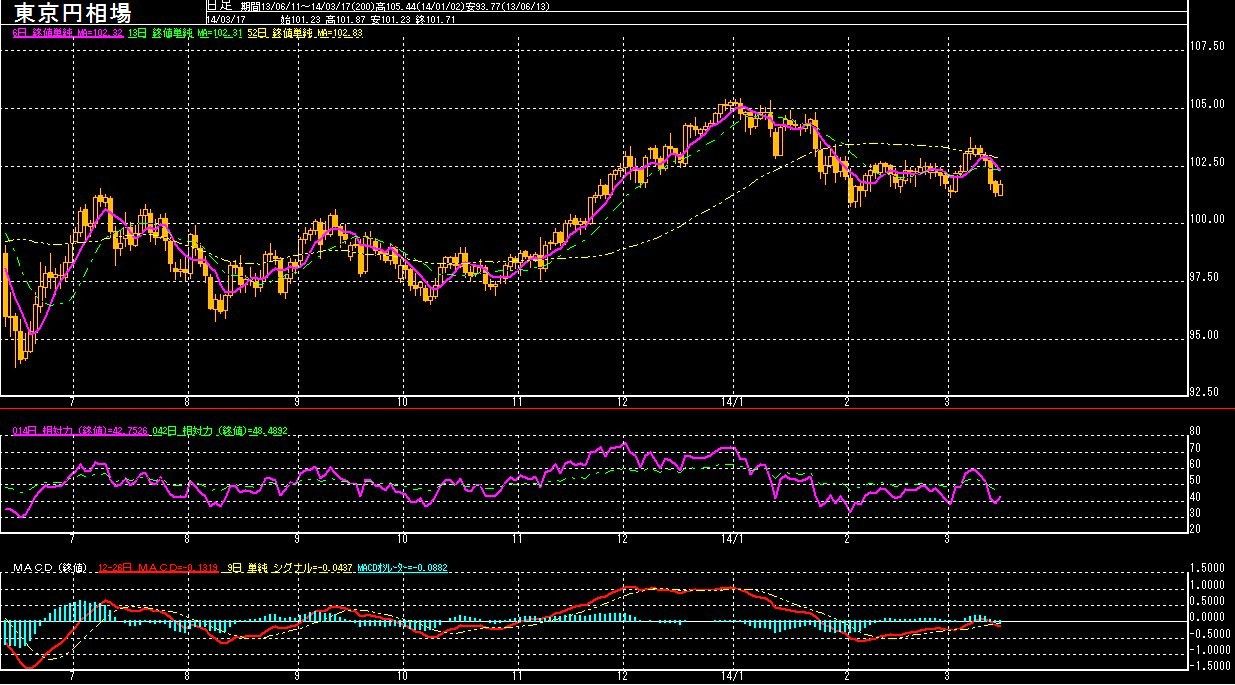Click the period low 安93.77(13/06/13)

pos(509,6)
